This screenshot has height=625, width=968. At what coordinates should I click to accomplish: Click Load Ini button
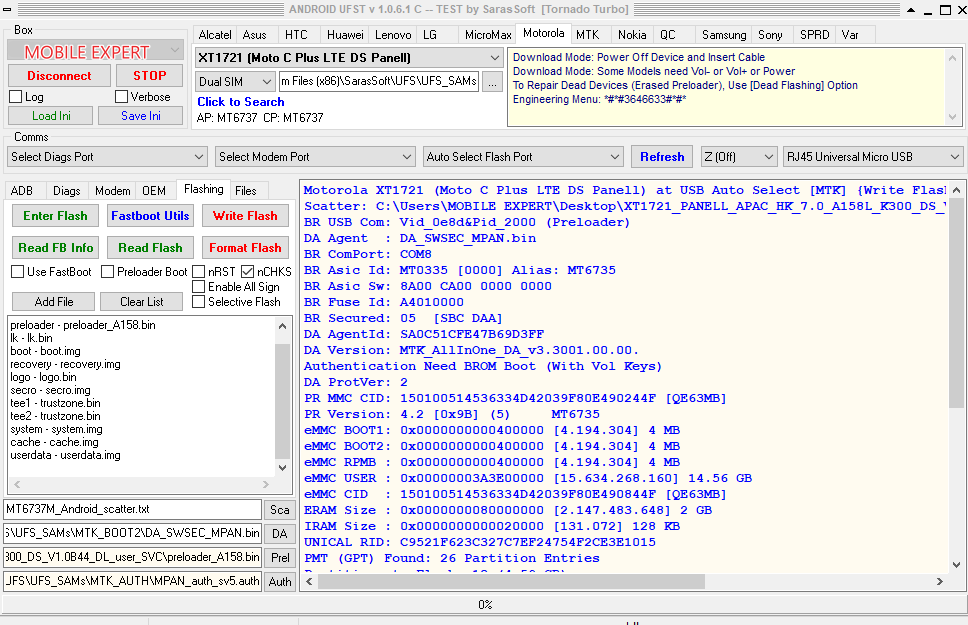point(51,115)
